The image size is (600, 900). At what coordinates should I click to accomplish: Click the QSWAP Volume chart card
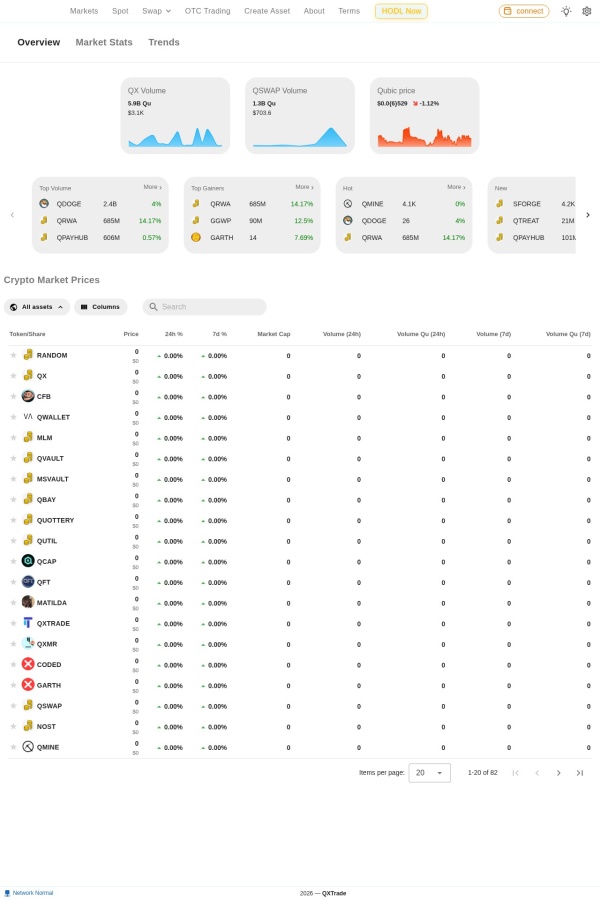tap(300, 116)
